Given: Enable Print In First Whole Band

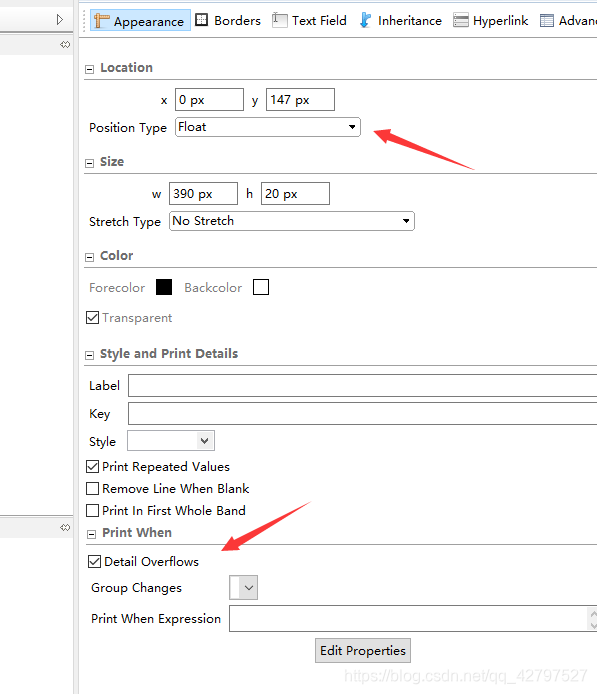Looking at the screenshot, I should pos(92,510).
